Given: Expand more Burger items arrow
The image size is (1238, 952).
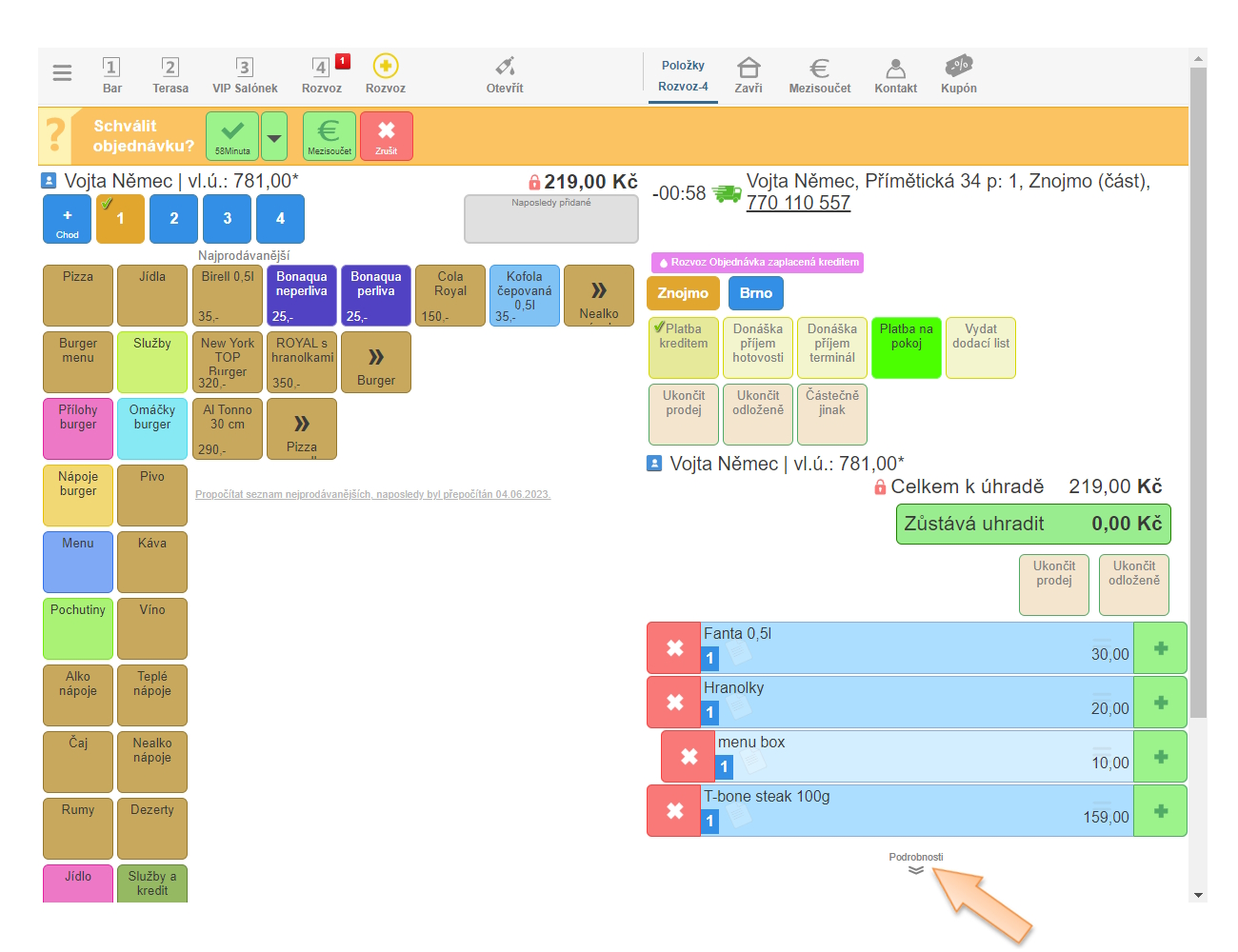Looking at the screenshot, I should tap(376, 362).
